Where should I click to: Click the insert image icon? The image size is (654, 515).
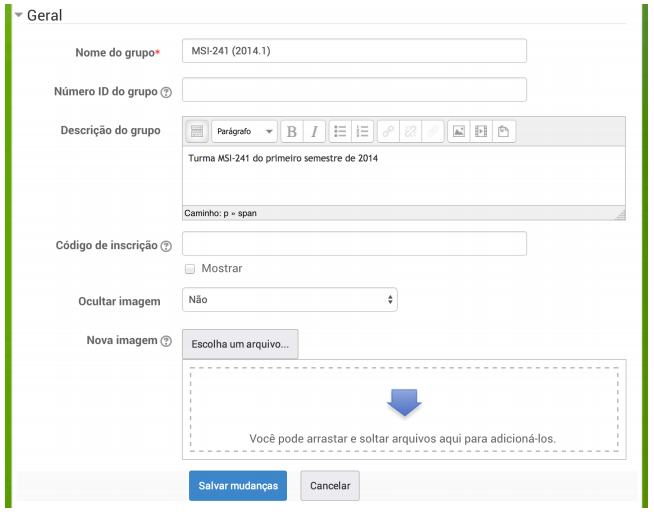[458, 132]
